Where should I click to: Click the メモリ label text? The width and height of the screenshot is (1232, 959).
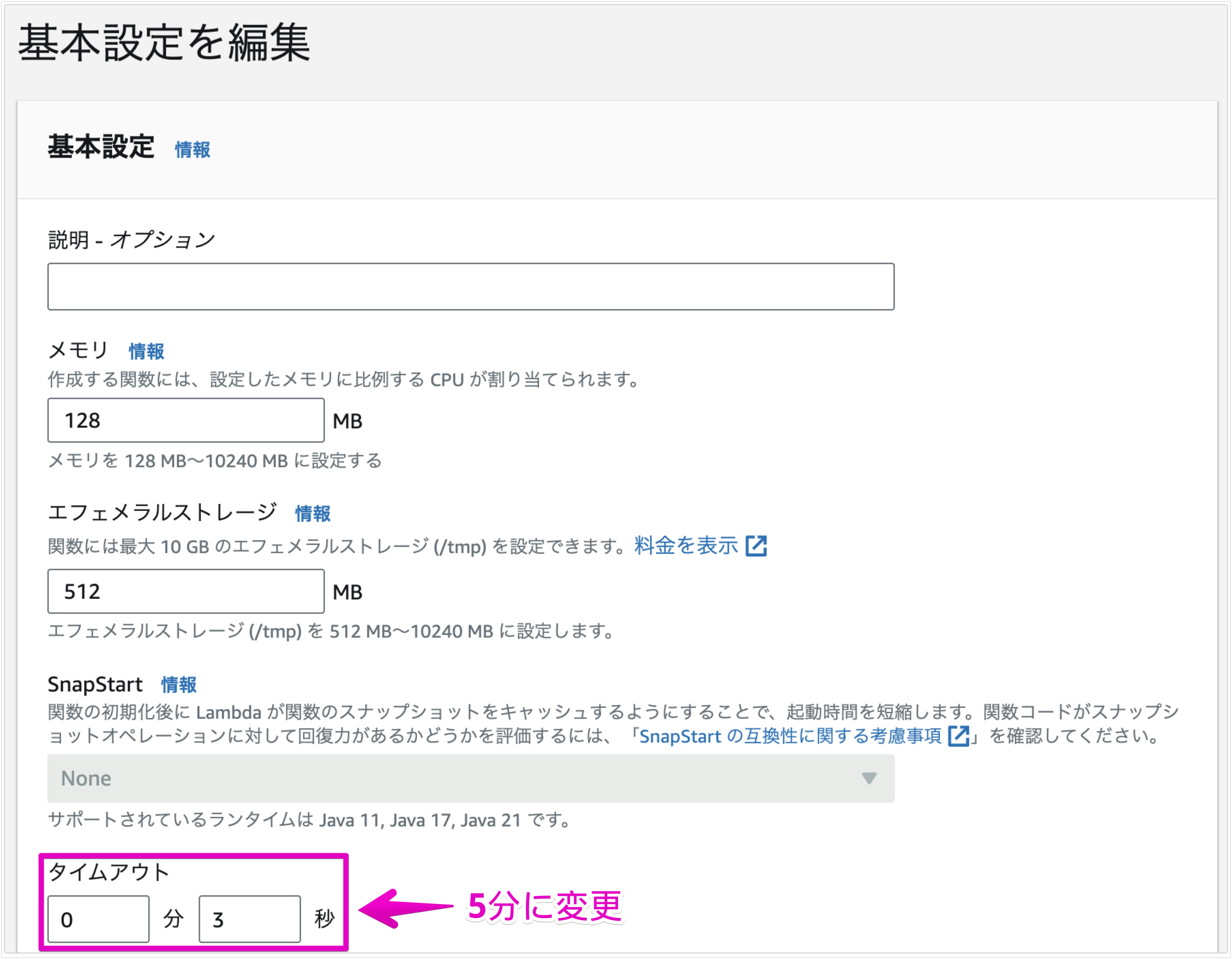point(78,351)
